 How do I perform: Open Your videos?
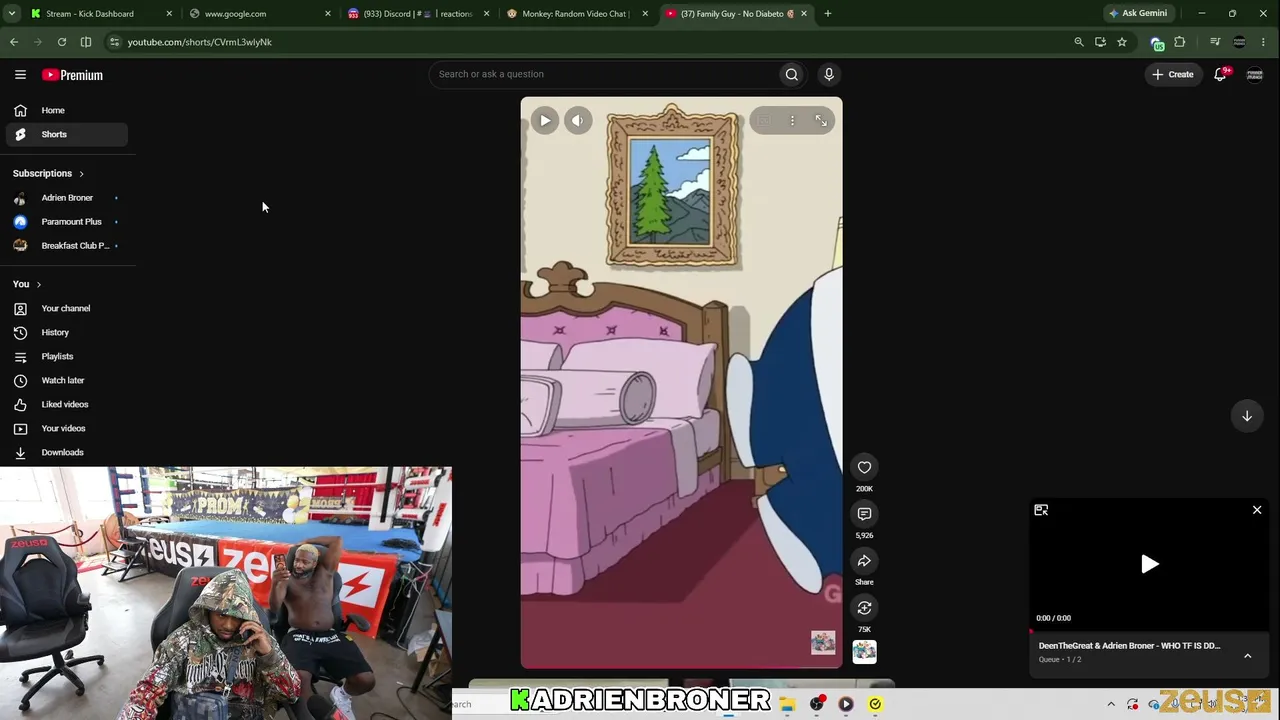(x=67, y=428)
